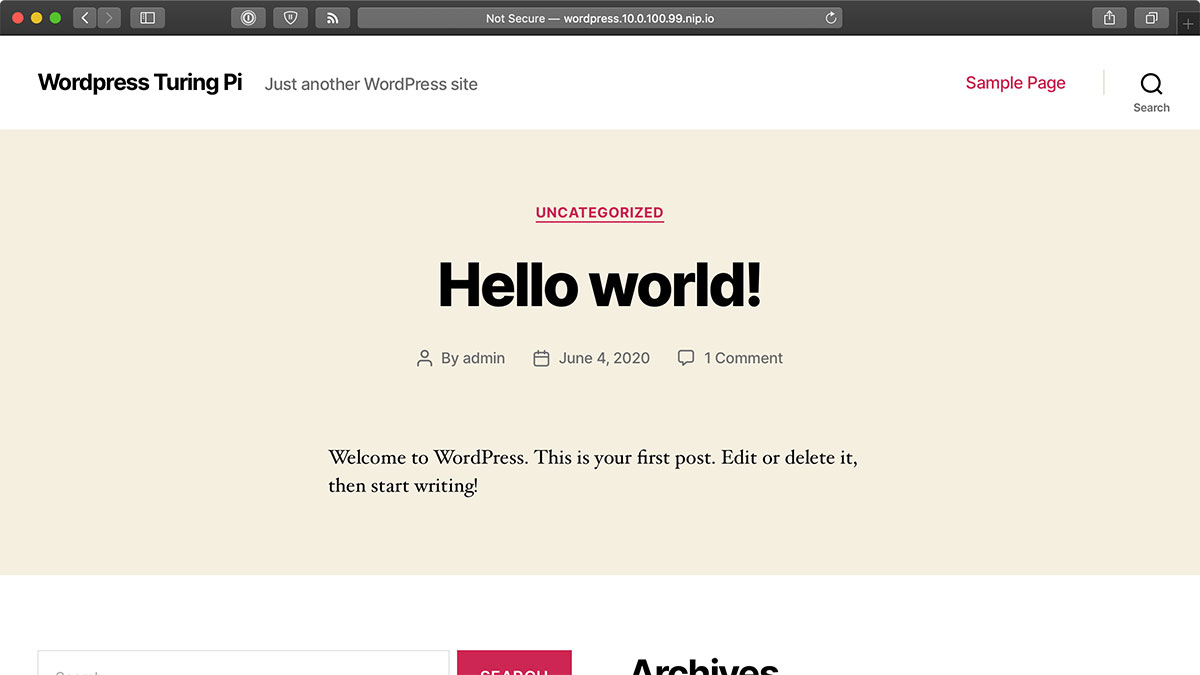Screen dimensions: 1200x675
Task: Go to Wordpress Turing Pi site title
Action: [x=140, y=83]
